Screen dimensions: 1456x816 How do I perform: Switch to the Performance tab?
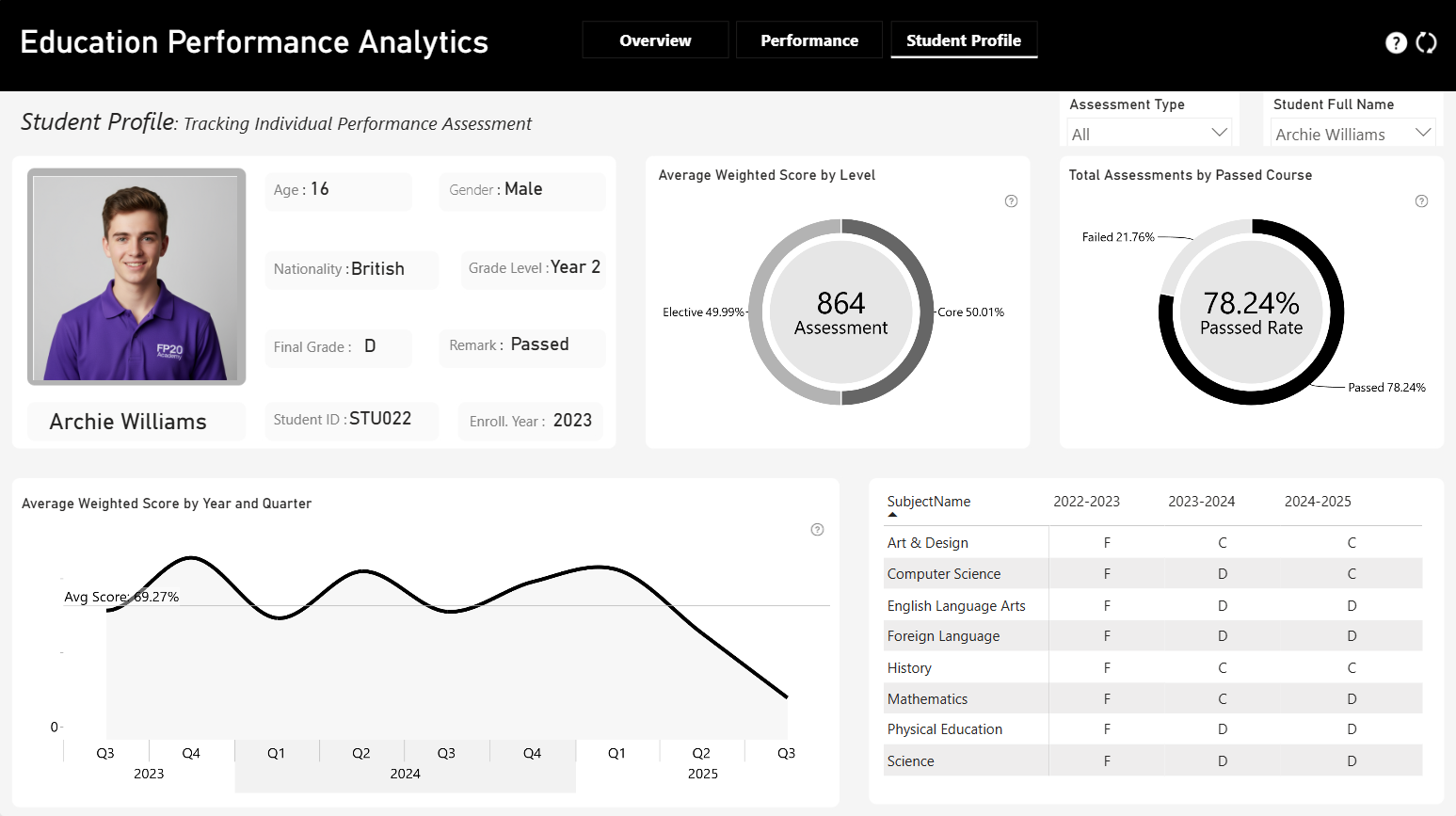tap(809, 40)
